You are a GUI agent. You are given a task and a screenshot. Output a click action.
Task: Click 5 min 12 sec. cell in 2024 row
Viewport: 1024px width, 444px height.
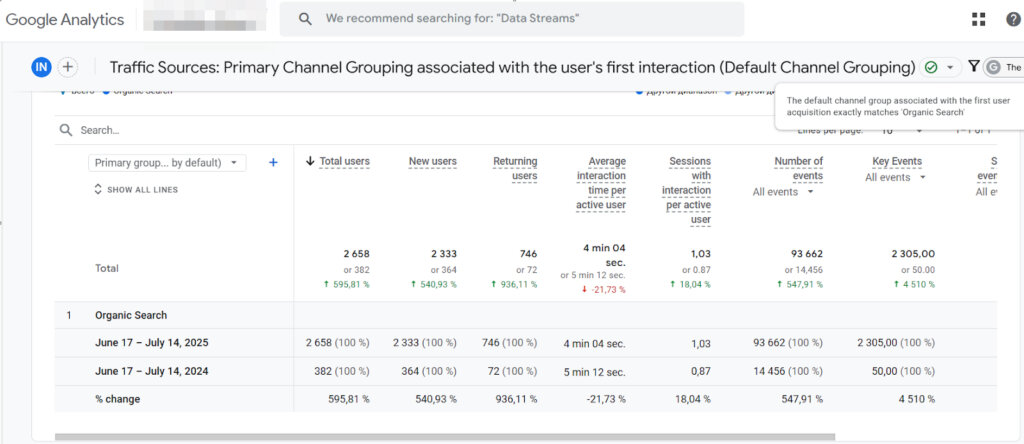[594, 372]
